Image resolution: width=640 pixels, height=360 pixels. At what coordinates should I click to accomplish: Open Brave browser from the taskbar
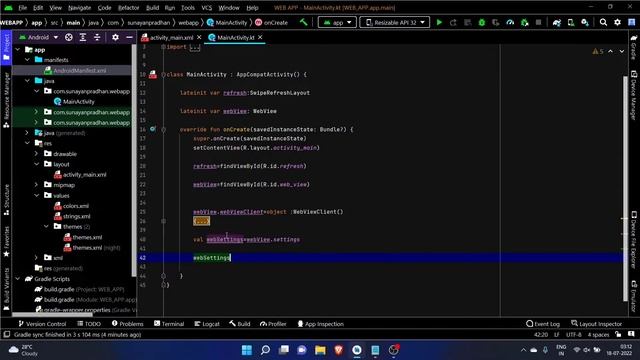click(338, 350)
